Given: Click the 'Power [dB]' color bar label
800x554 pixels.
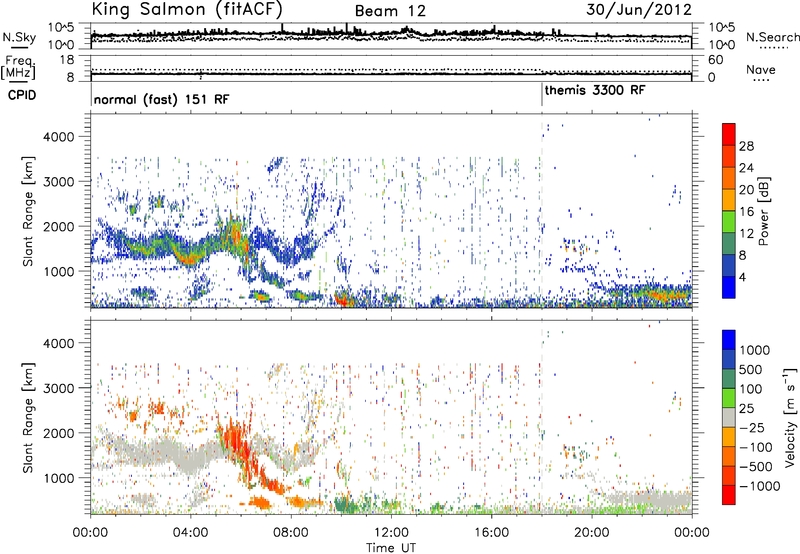Looking at the screenshot, I should click(x=763, y=211).
